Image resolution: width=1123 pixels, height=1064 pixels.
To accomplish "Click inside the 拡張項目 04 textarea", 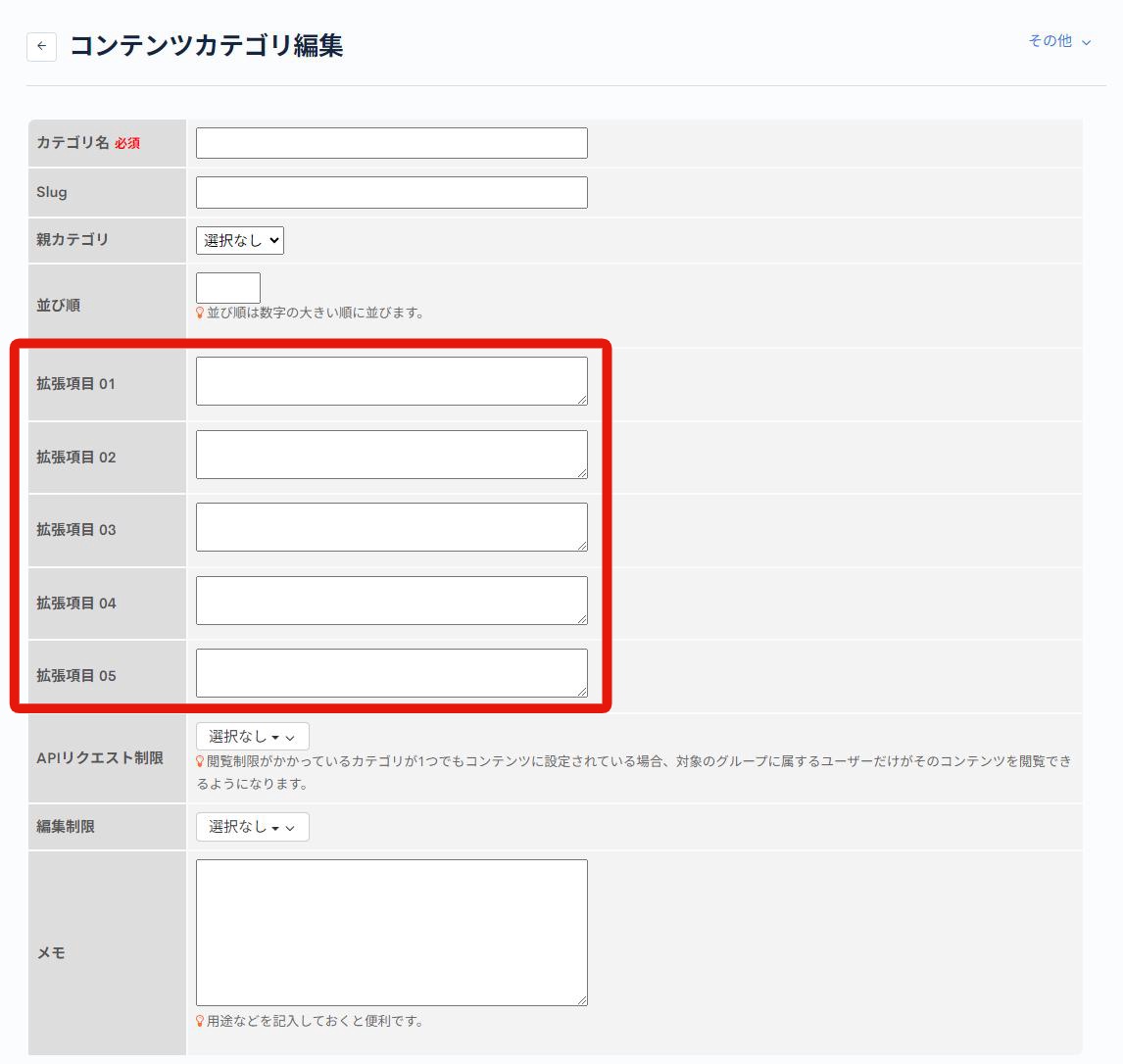I will [x=391, y=600].
